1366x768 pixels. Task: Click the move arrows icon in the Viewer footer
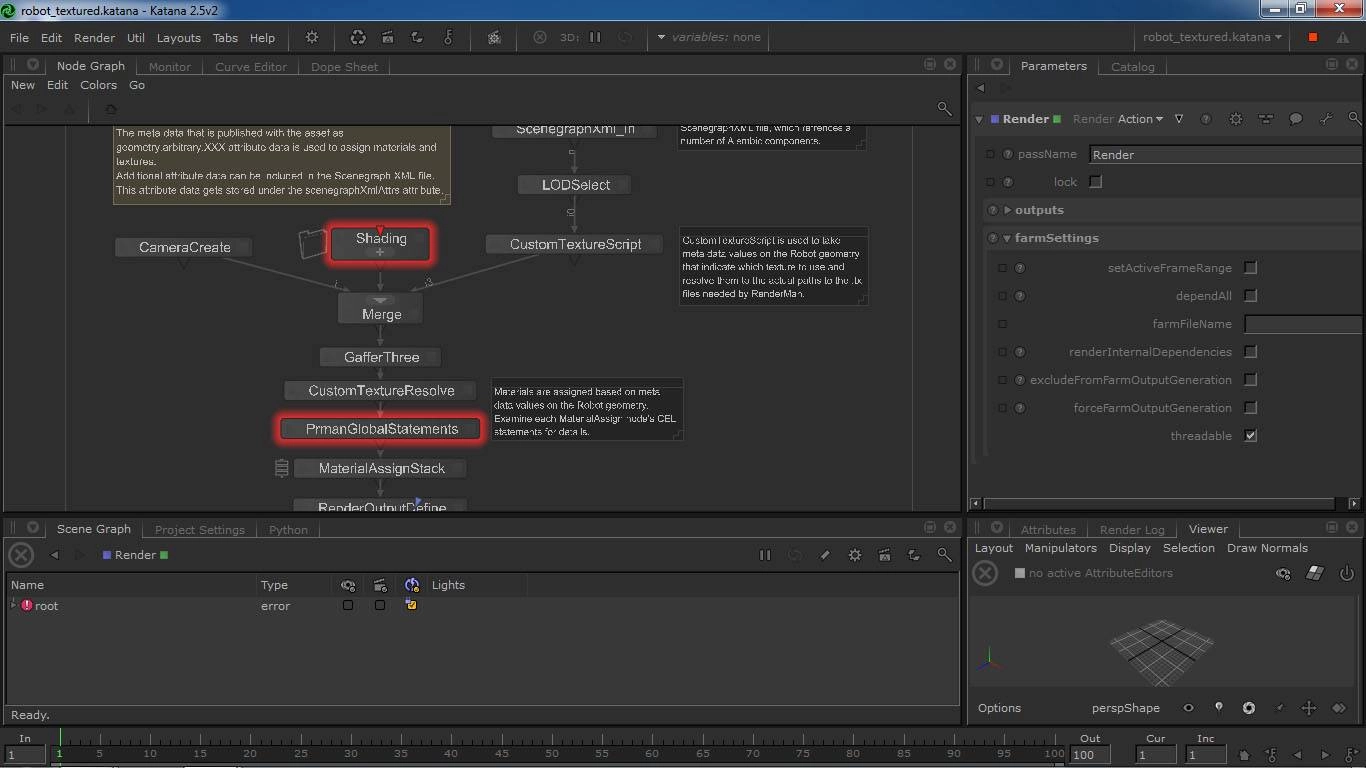(x=1309, y=708)
